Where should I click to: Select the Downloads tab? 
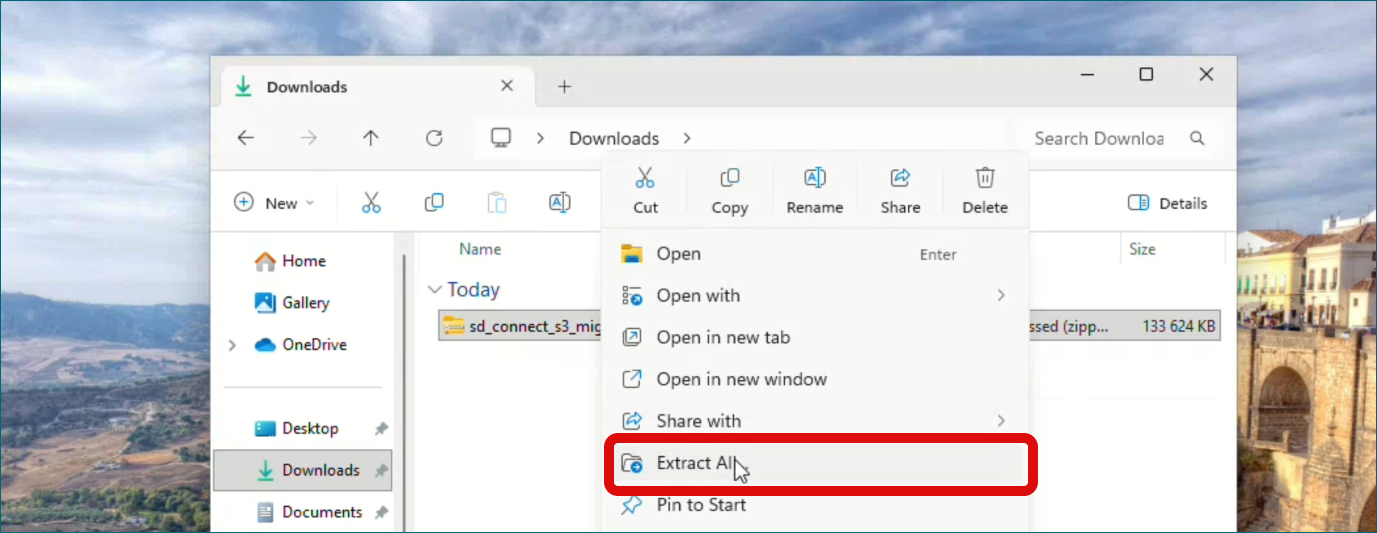click(x=378, y=87)
